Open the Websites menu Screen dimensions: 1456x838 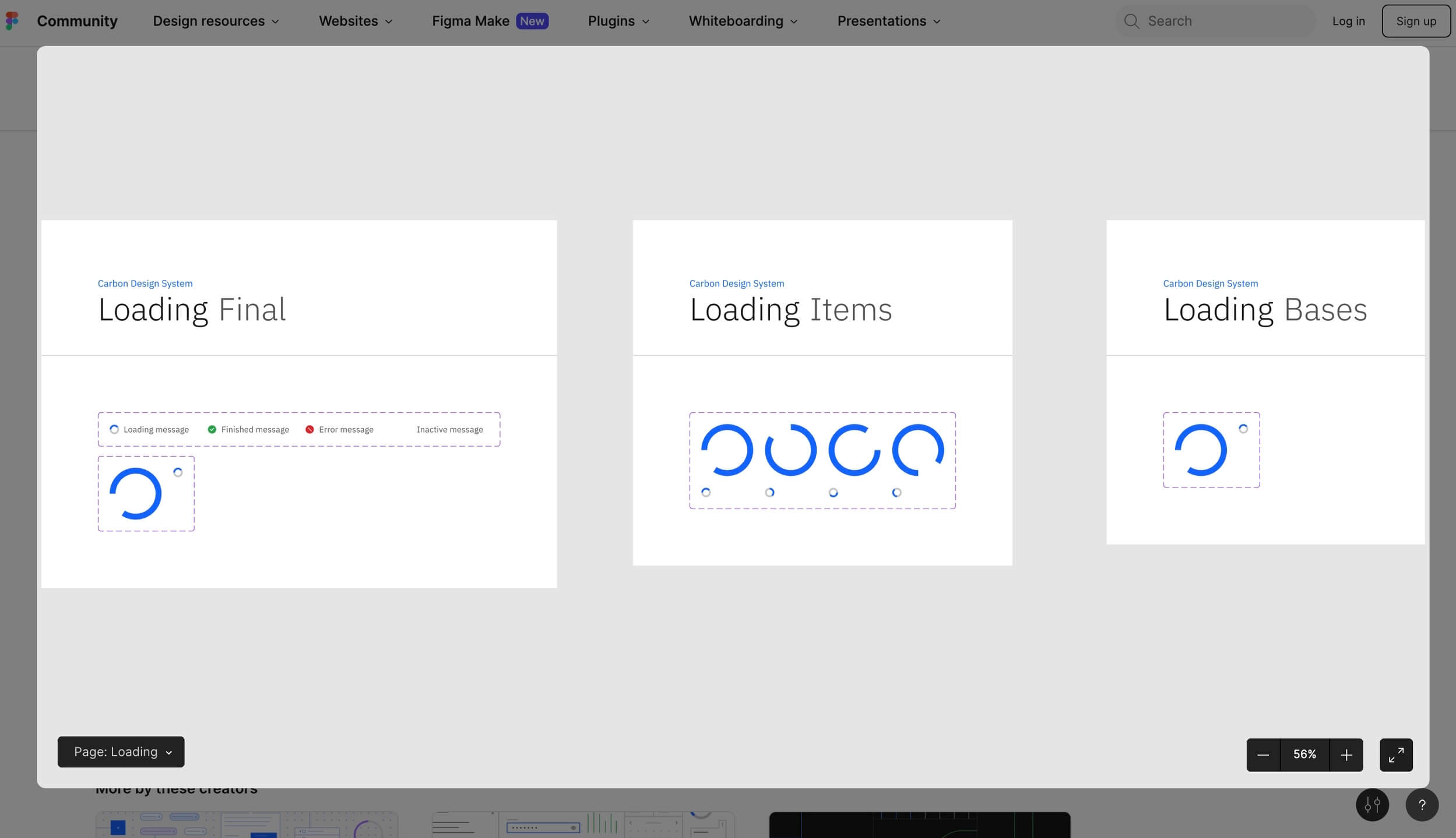pyautogui.click(x=355, y=21)
